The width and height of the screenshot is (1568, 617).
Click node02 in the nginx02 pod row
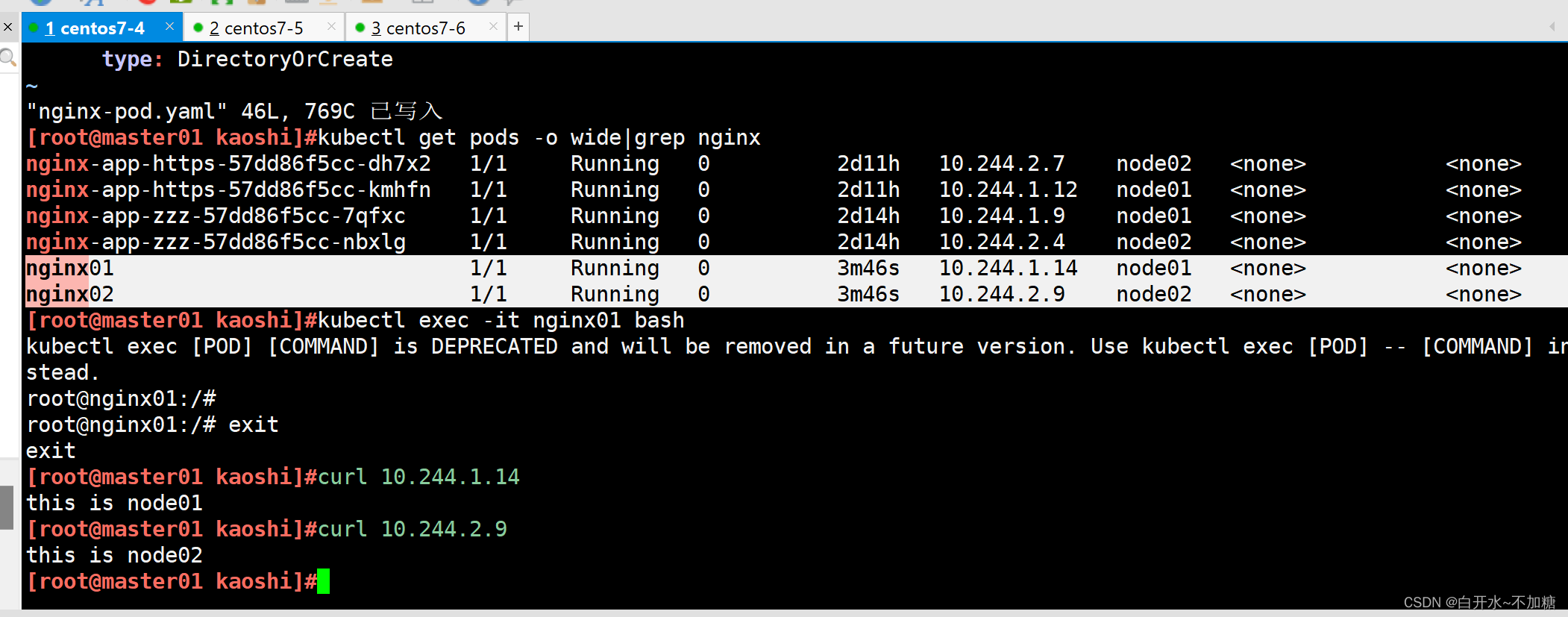click(1154, 294)
